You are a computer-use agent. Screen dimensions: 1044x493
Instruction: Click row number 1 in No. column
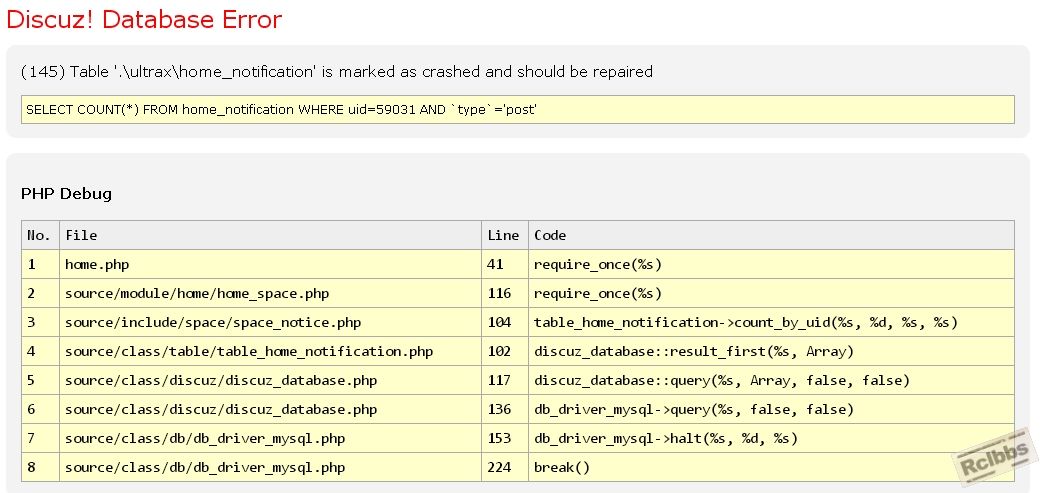41,264
